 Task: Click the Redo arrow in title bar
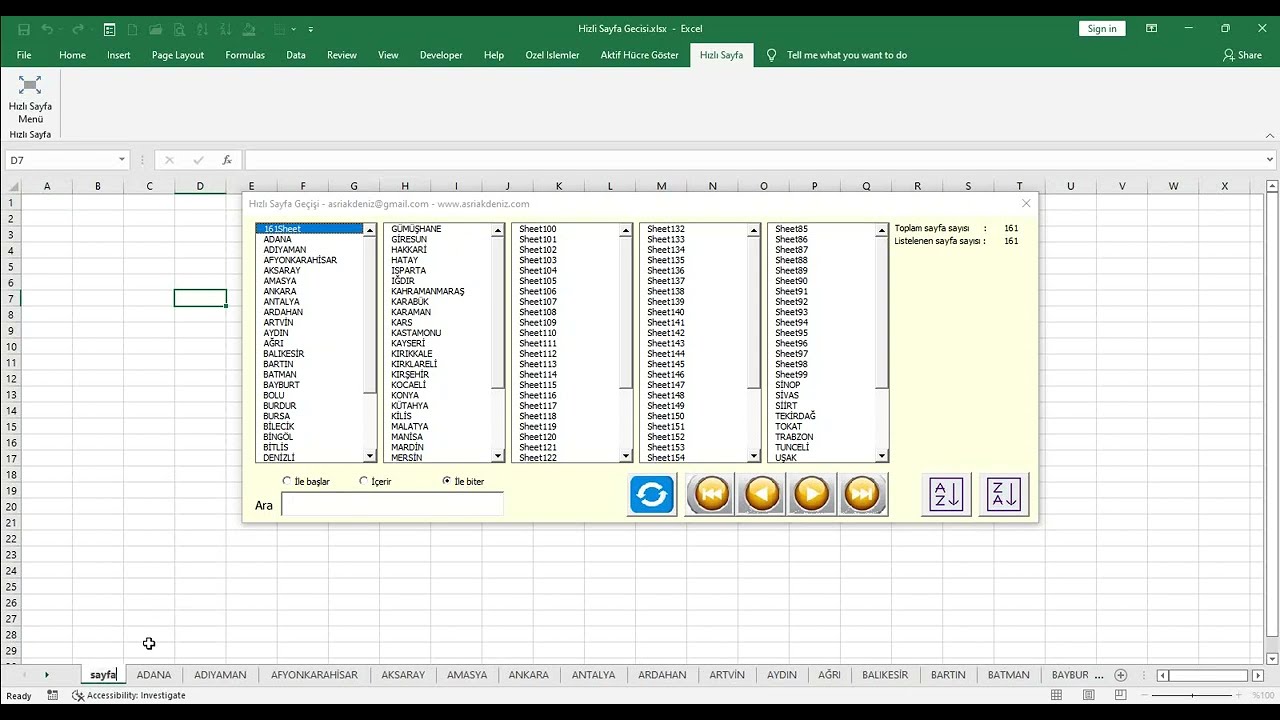[x=79, y=29]
